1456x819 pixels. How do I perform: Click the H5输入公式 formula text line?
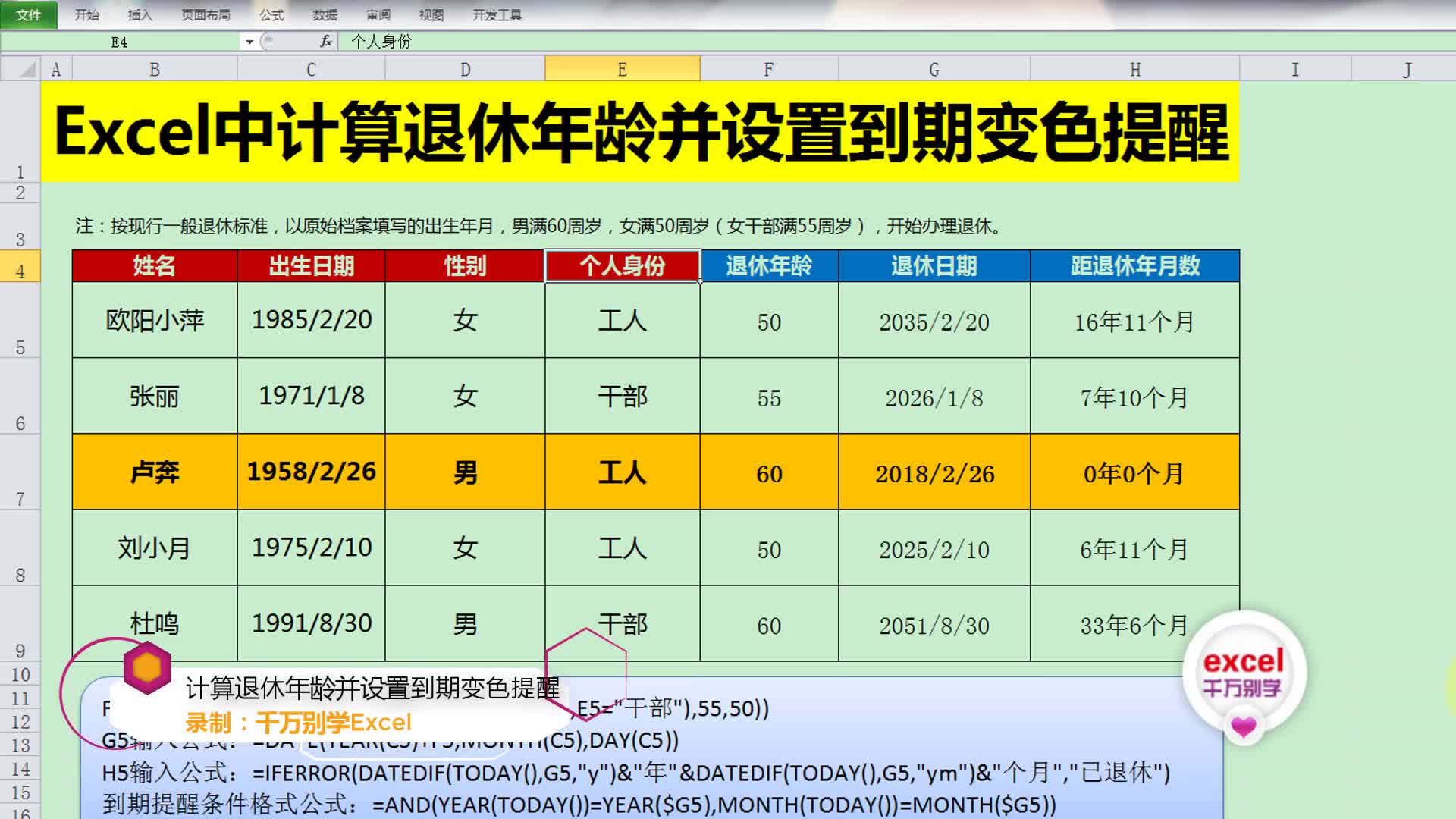click(x=636, y=773)
